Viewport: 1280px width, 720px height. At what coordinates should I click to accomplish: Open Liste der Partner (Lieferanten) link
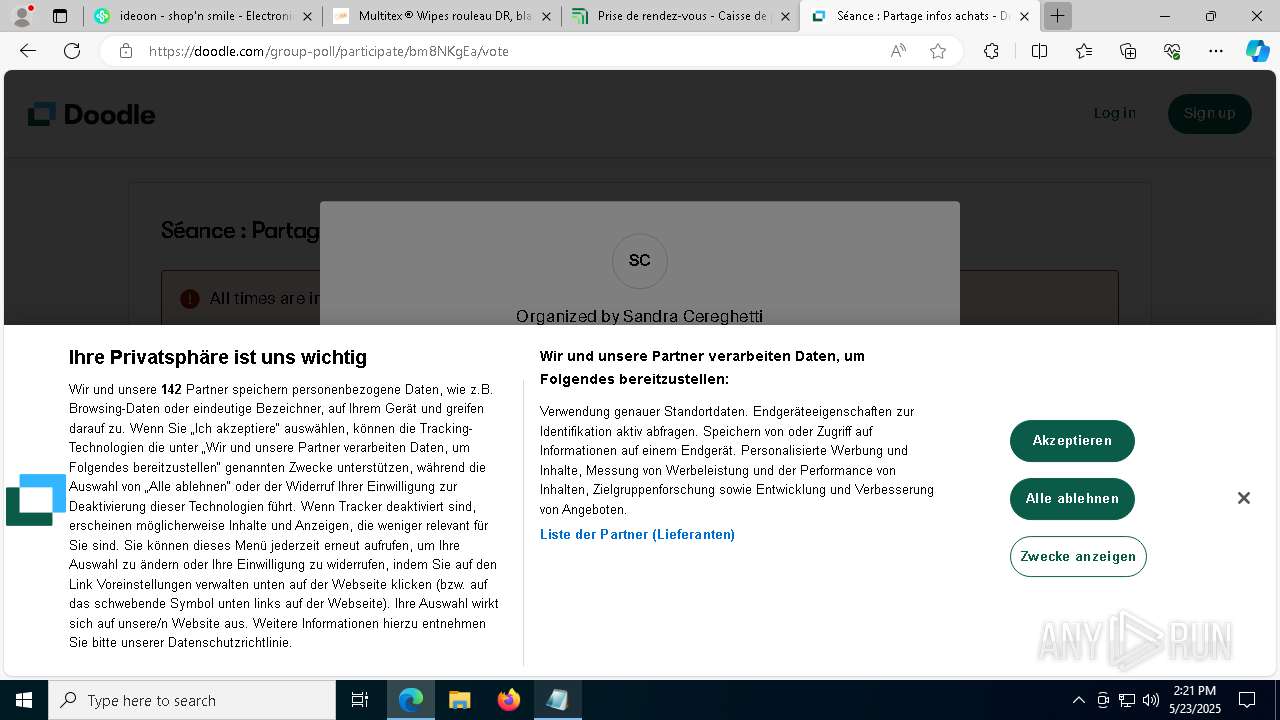637,535
